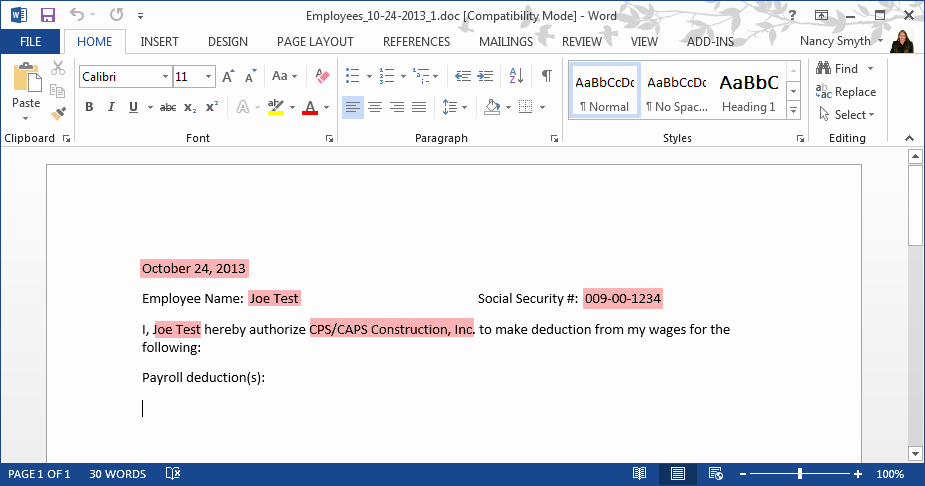The width and height of the screenshot is (925, 486).
Task: Cut selection with the scissors icon
Action: coord(57,68)
